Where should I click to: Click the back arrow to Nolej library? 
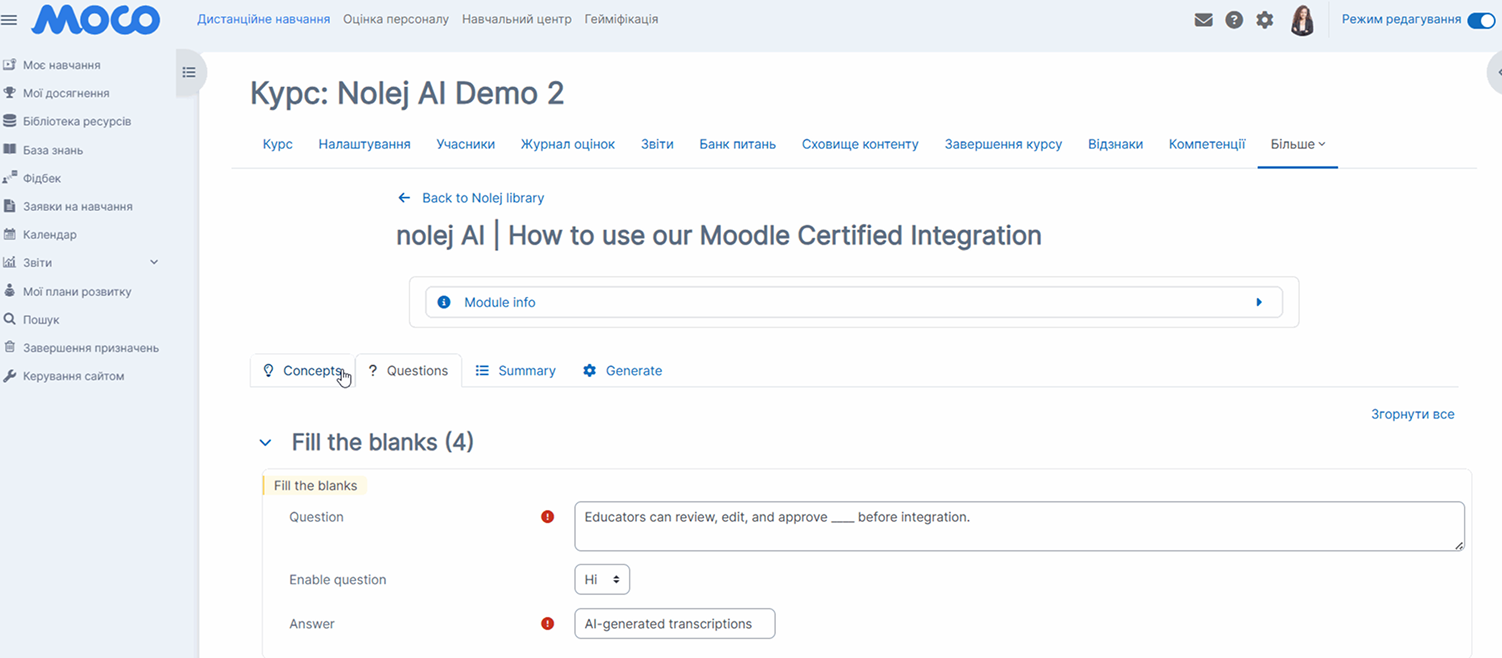[x=404, y=198]
